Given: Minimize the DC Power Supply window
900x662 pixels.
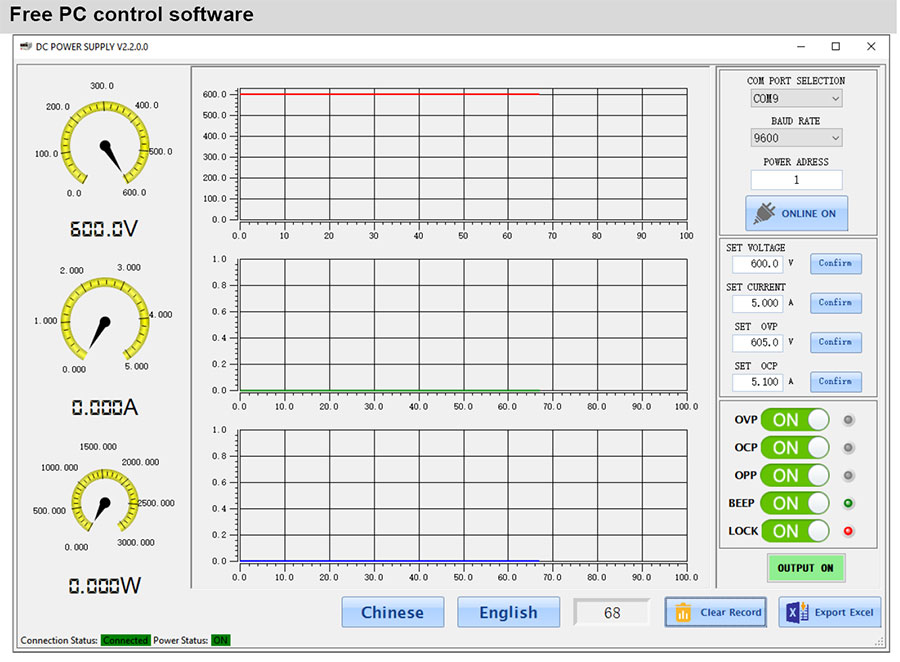Looking at the screenshot, I should coord(801,47).
